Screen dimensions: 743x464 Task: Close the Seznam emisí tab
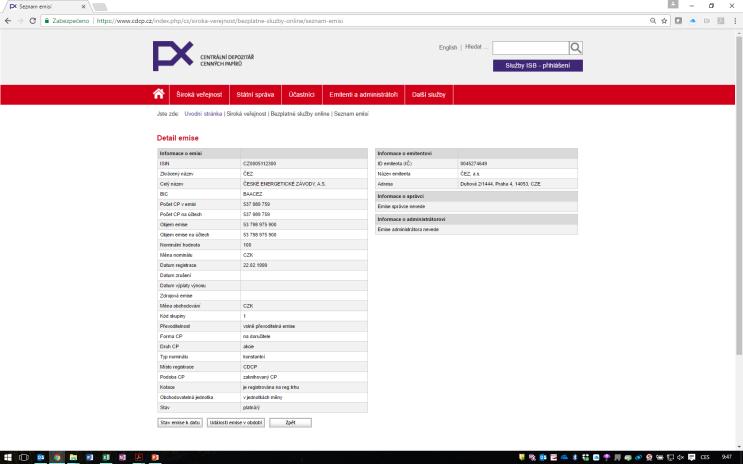(84, 7)
